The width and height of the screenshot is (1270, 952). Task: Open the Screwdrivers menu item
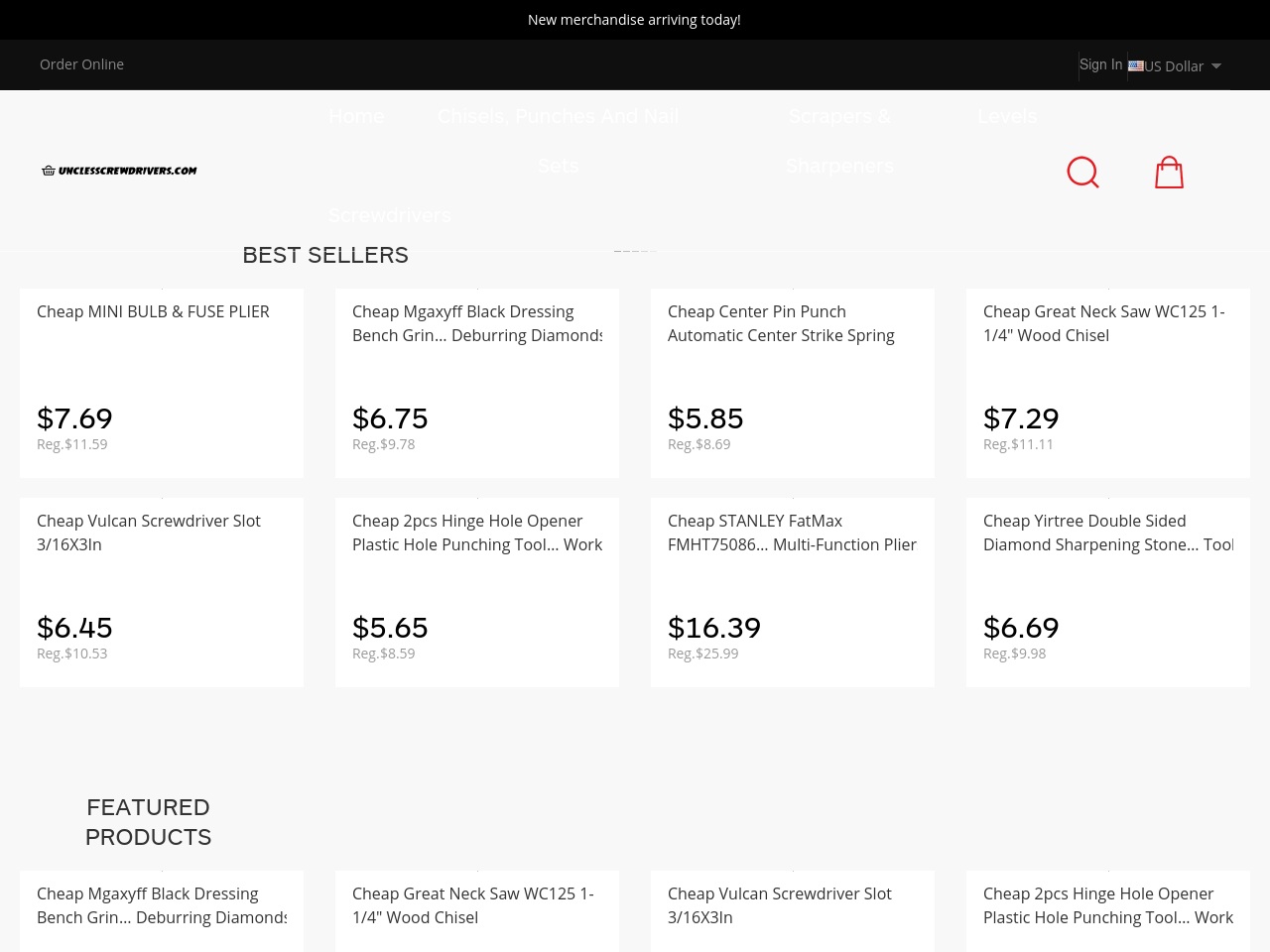[x=389, y=215]
